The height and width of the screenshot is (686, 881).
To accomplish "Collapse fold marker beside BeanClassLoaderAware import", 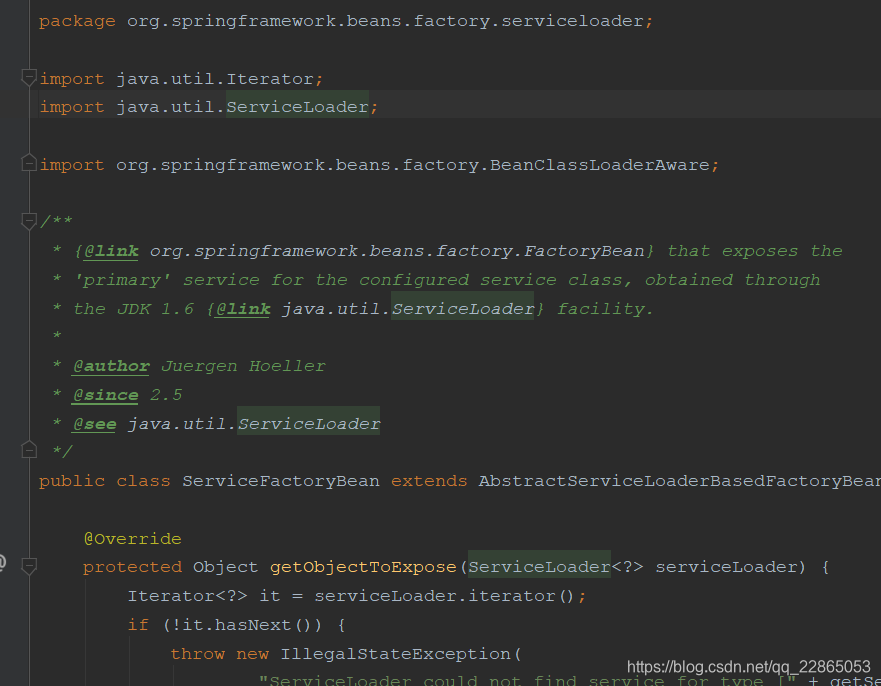I will click(x=29, y=163).
